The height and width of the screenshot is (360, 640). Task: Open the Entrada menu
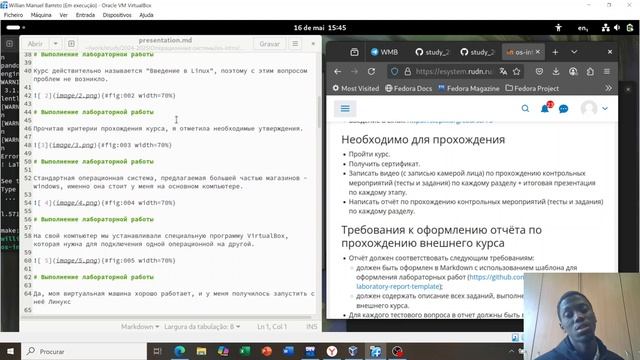pyautogui.click(x=85, y=15)
